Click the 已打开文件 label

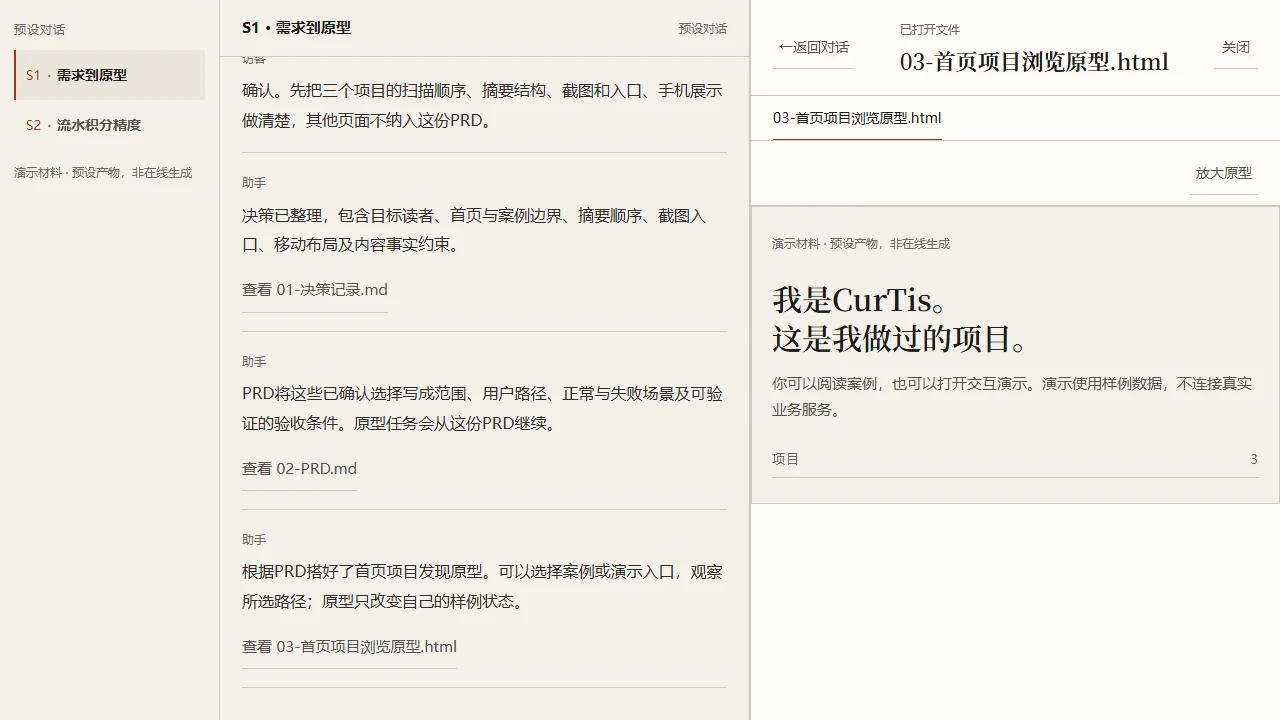pos(929,30)
